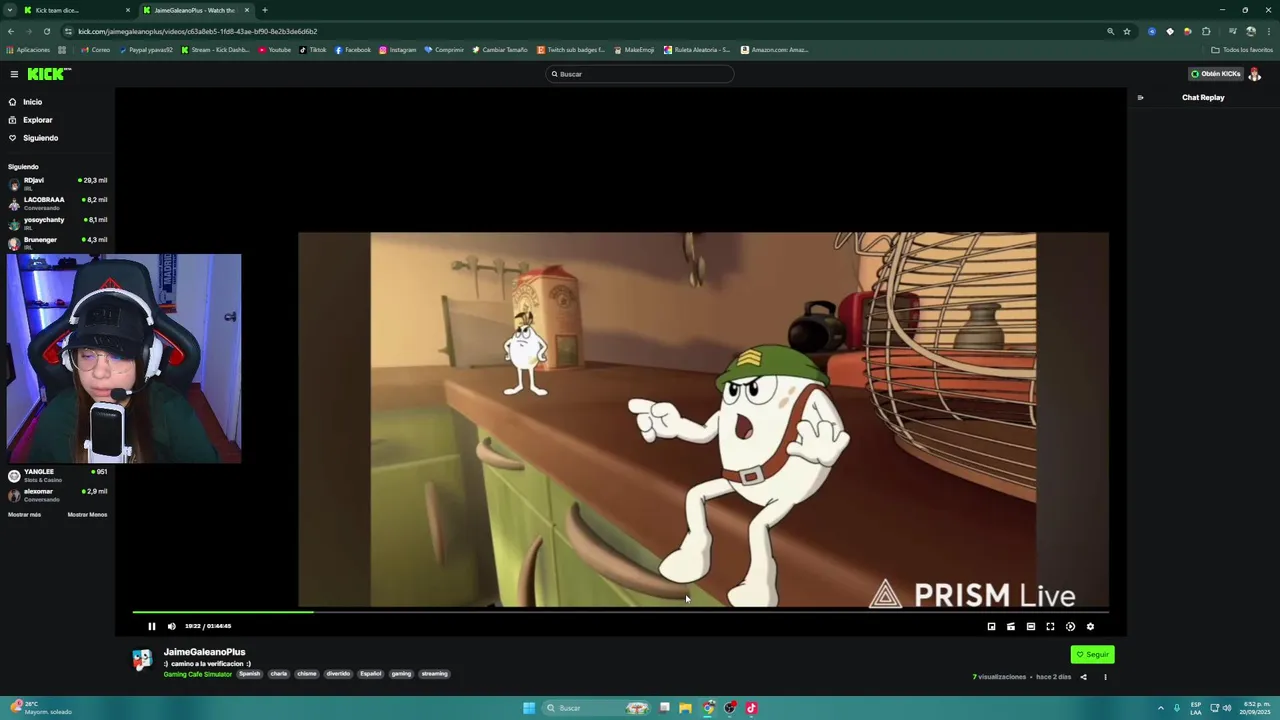Viewport: 1280px width, 720px height.
Task: Open the Instagram bookmark
Action: [398, 50]
